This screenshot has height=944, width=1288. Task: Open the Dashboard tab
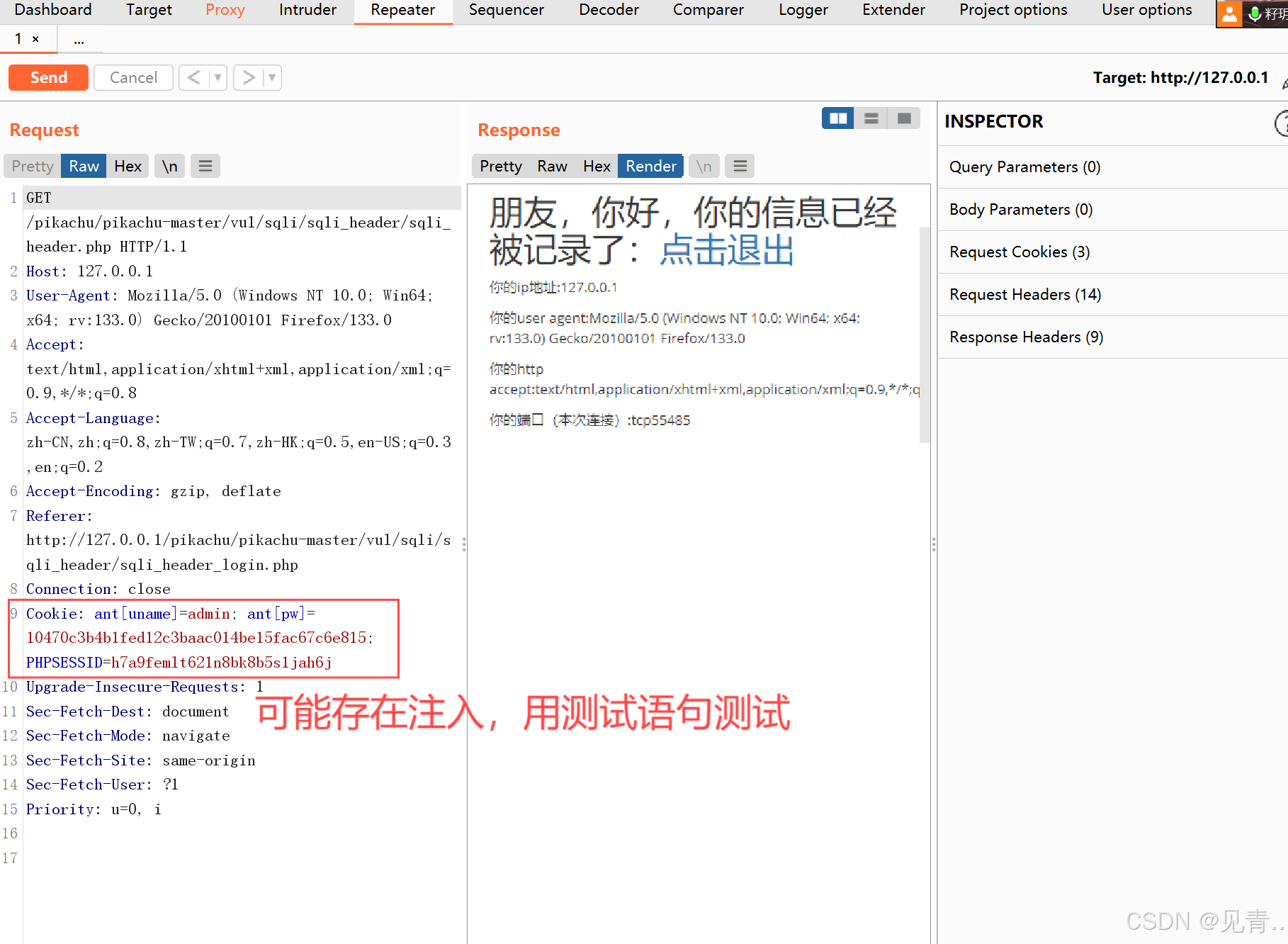(x=53, y=10)
